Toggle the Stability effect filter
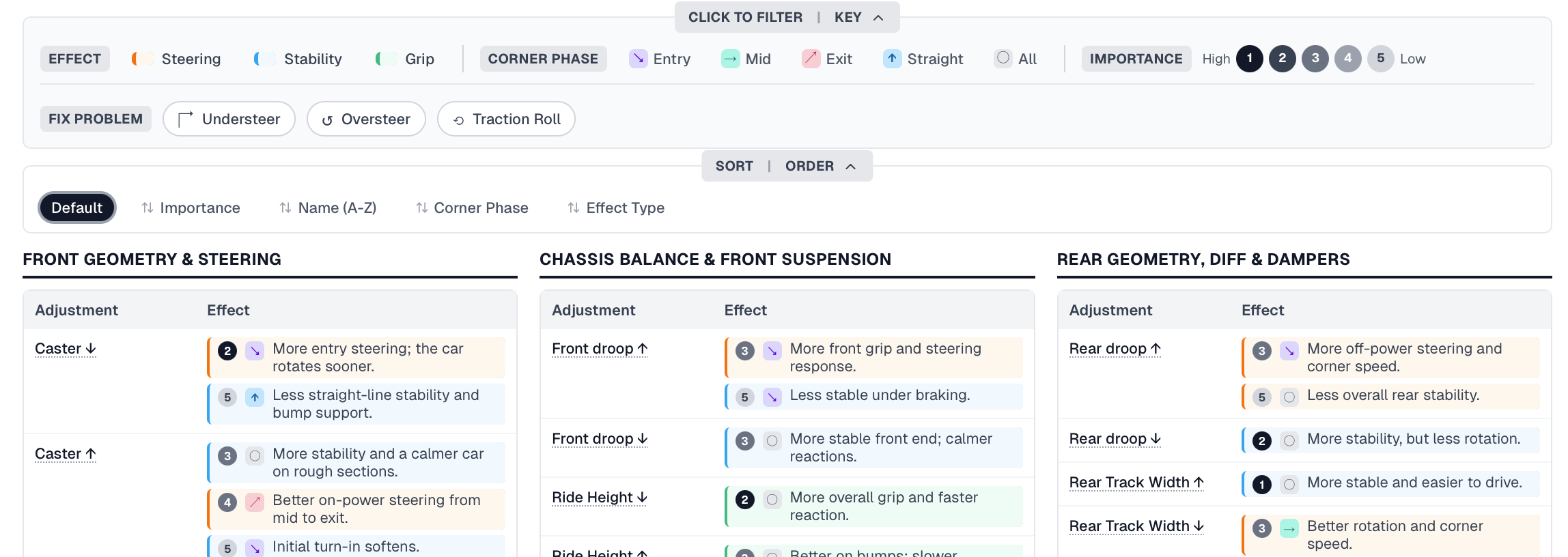The image size is (1568, 557). (x=298, y=59)
